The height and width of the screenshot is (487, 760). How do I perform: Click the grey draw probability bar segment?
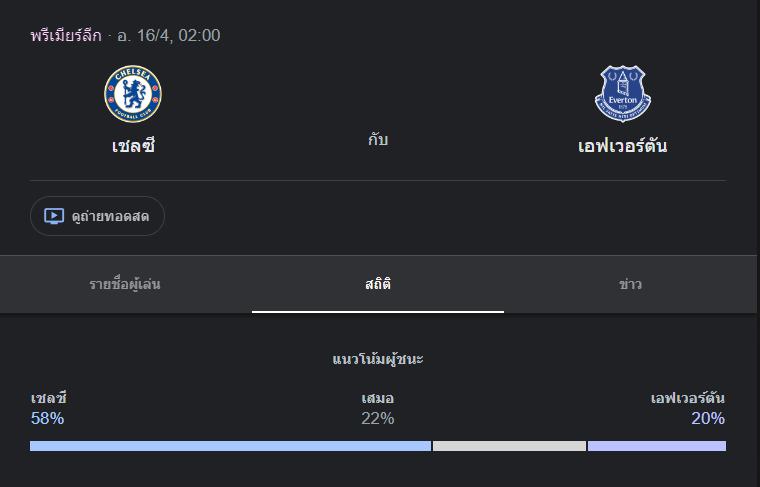pos(509,446)
